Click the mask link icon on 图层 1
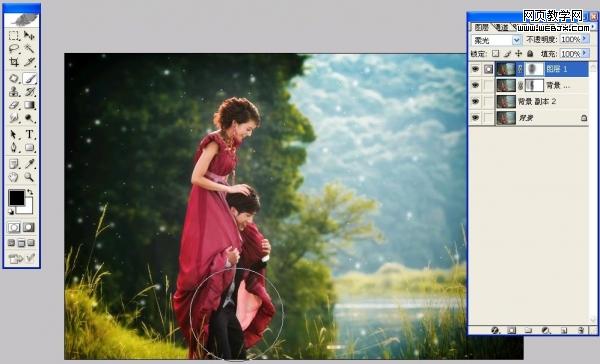This screenshot has width=600, height=364. 520,69
